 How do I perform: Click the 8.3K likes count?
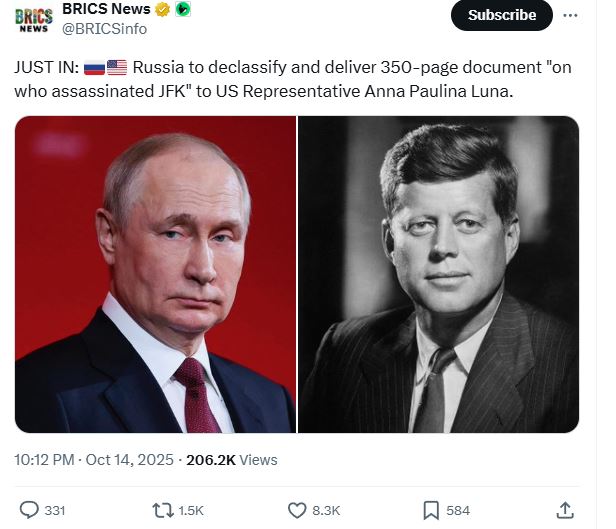(326, 510)
